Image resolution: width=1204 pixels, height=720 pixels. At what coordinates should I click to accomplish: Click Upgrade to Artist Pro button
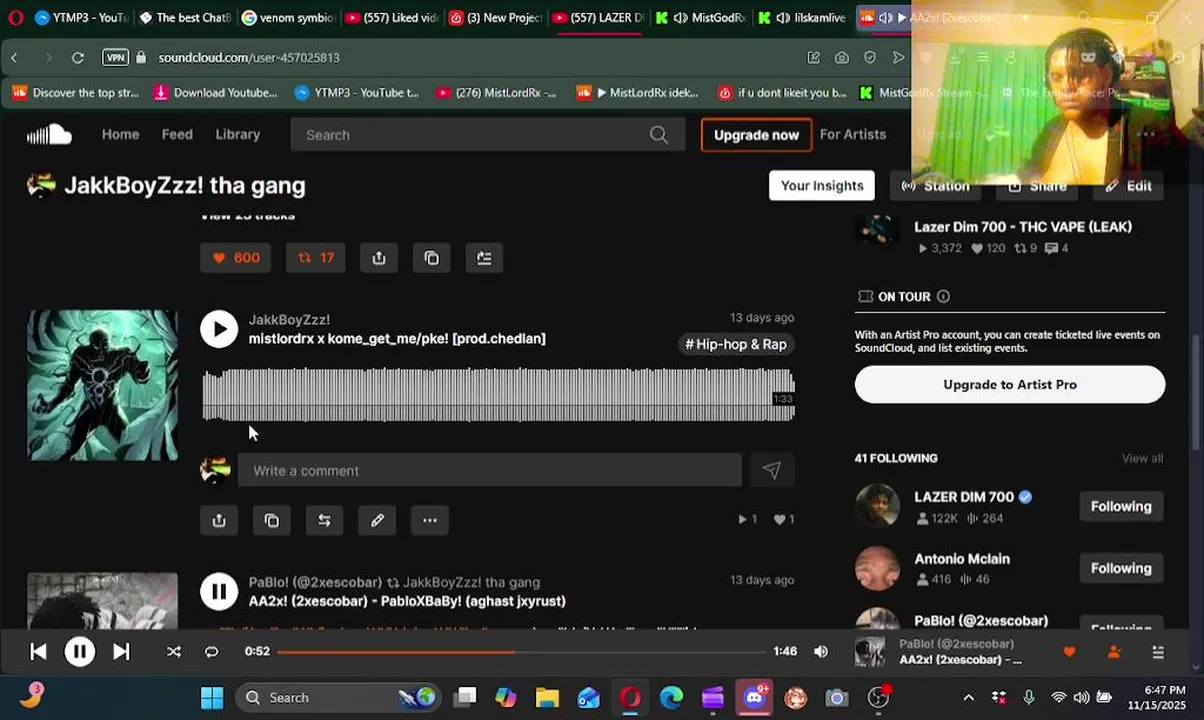coord(1010,384)
